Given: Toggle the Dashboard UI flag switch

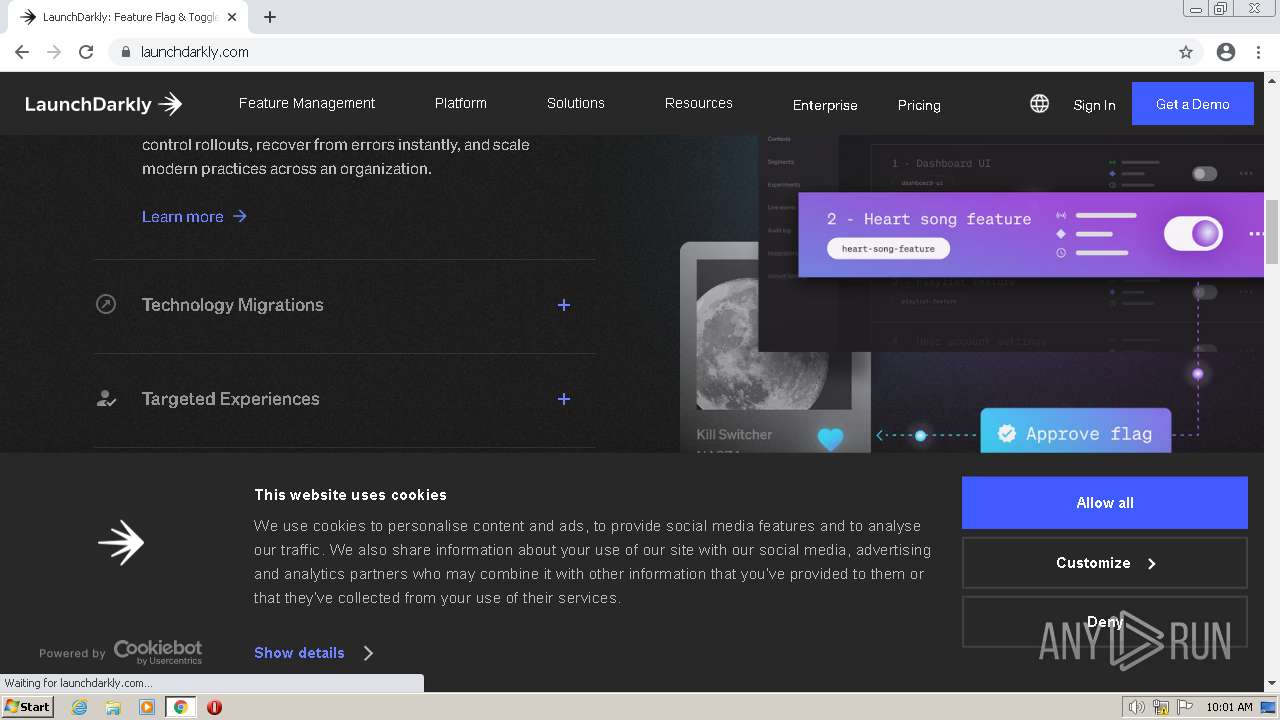Looking at the screenshot, I should click(x=1204, y=174).
